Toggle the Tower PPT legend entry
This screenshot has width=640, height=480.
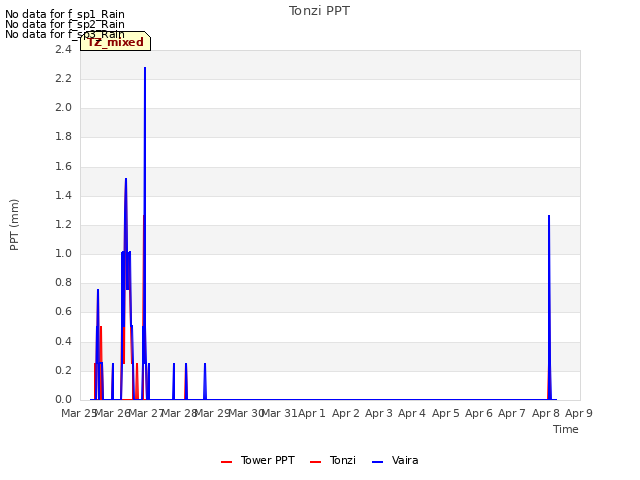click(258, 460)
